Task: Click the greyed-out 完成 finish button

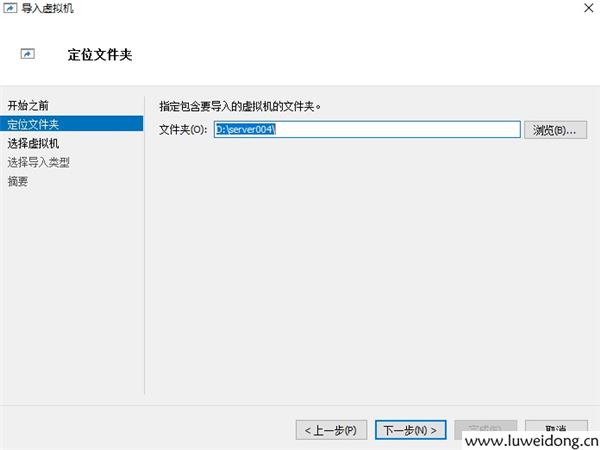Action: click(x=486, y=428)
